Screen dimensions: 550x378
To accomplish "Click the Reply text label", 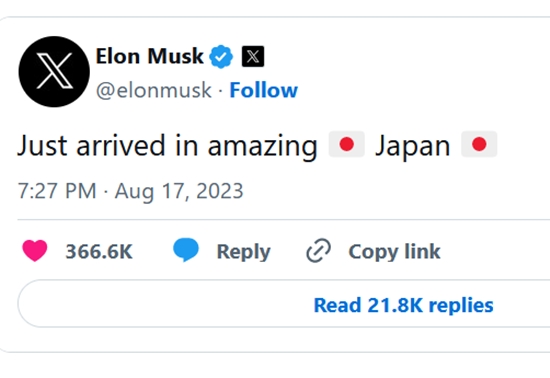I will tap(244, 252).
